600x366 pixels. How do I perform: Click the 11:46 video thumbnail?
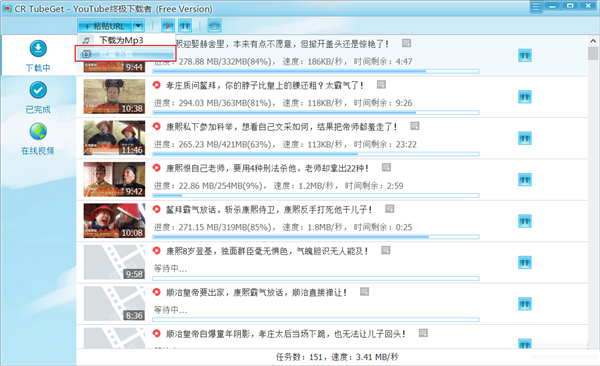(x=114, y=138)
